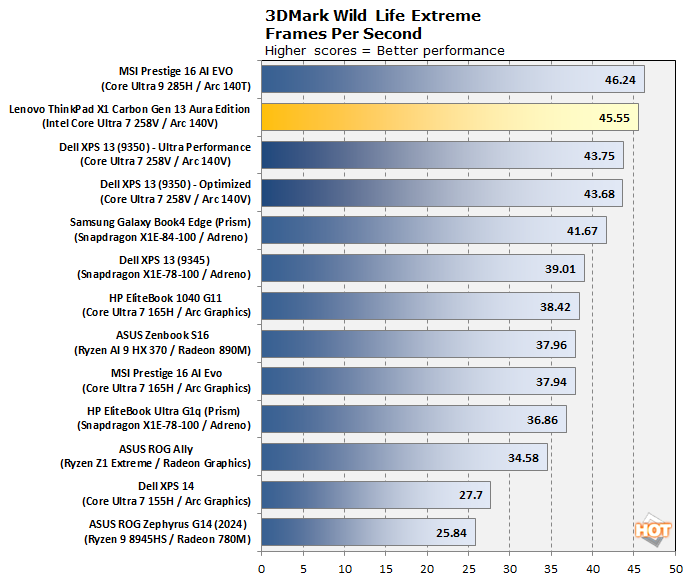Click 'Dell XPS 13 (9350) - Optimized' label

pyautogui.click(x=176, y=184)
